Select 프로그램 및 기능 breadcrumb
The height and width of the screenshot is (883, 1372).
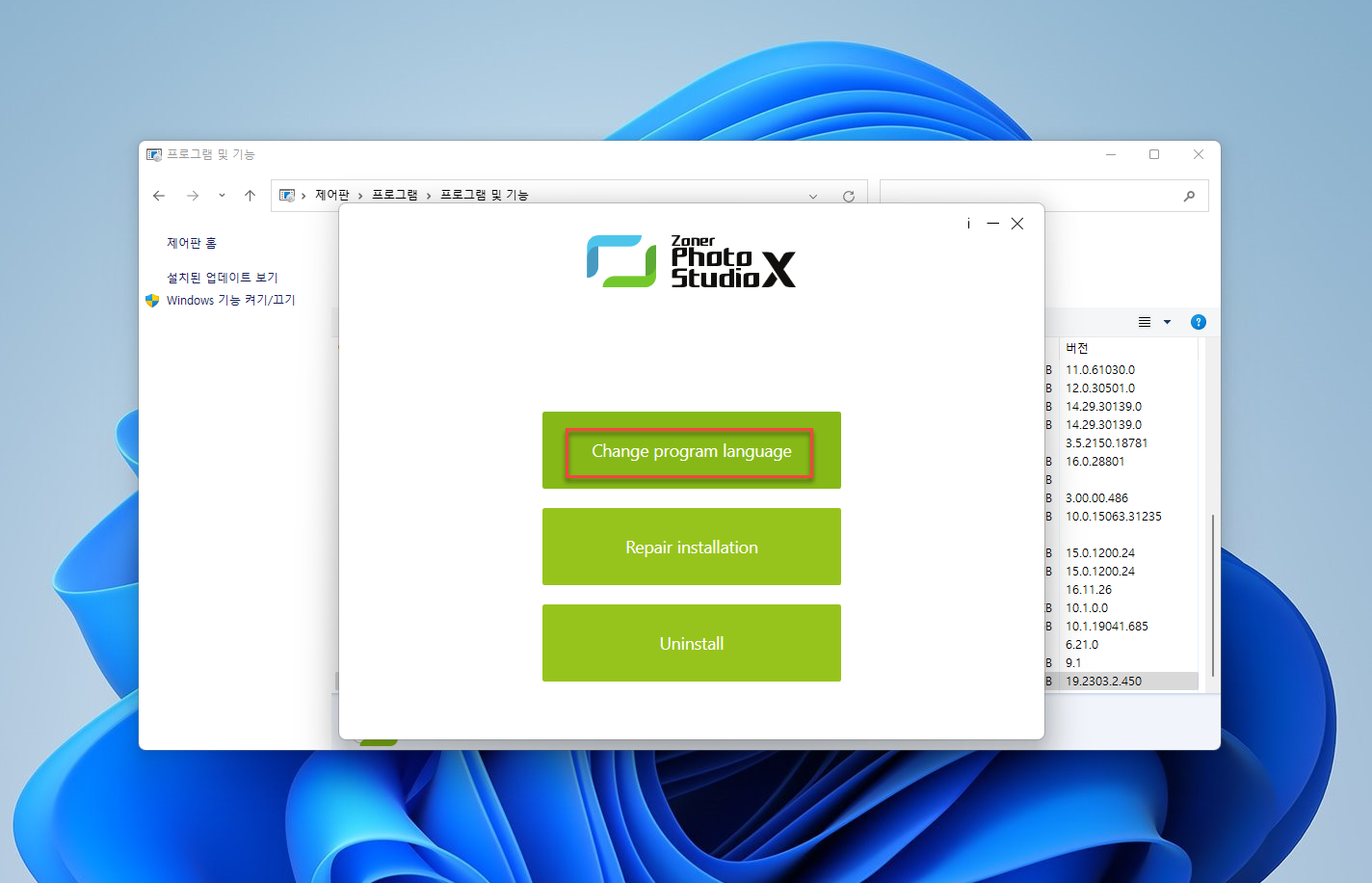click(x=485, y=195)
